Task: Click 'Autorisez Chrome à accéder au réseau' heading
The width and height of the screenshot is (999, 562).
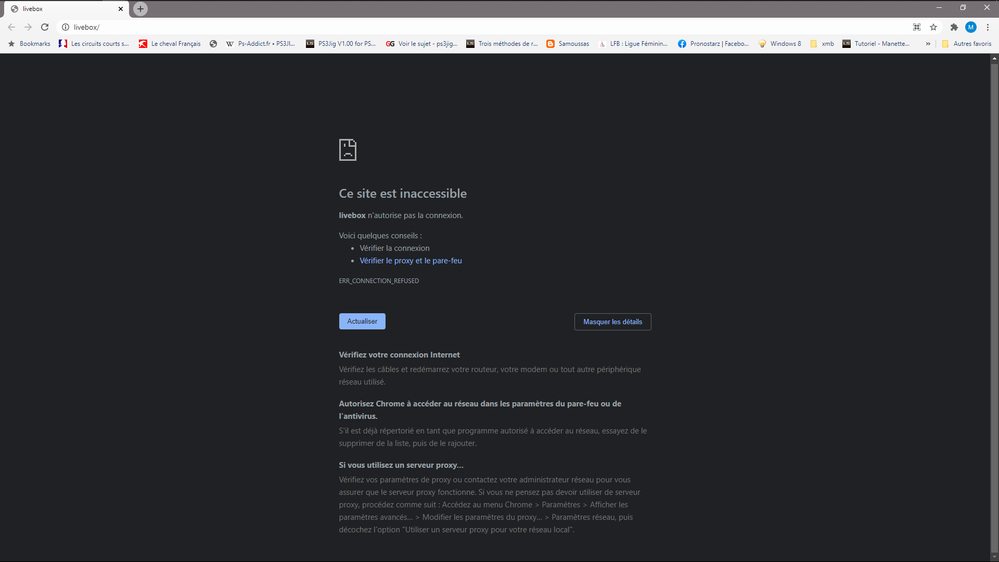Action: [480, 410]
